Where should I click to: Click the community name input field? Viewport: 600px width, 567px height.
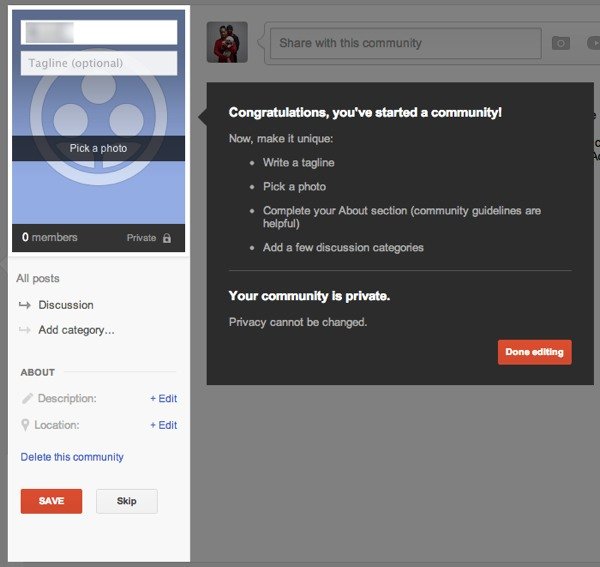(99, 32)
